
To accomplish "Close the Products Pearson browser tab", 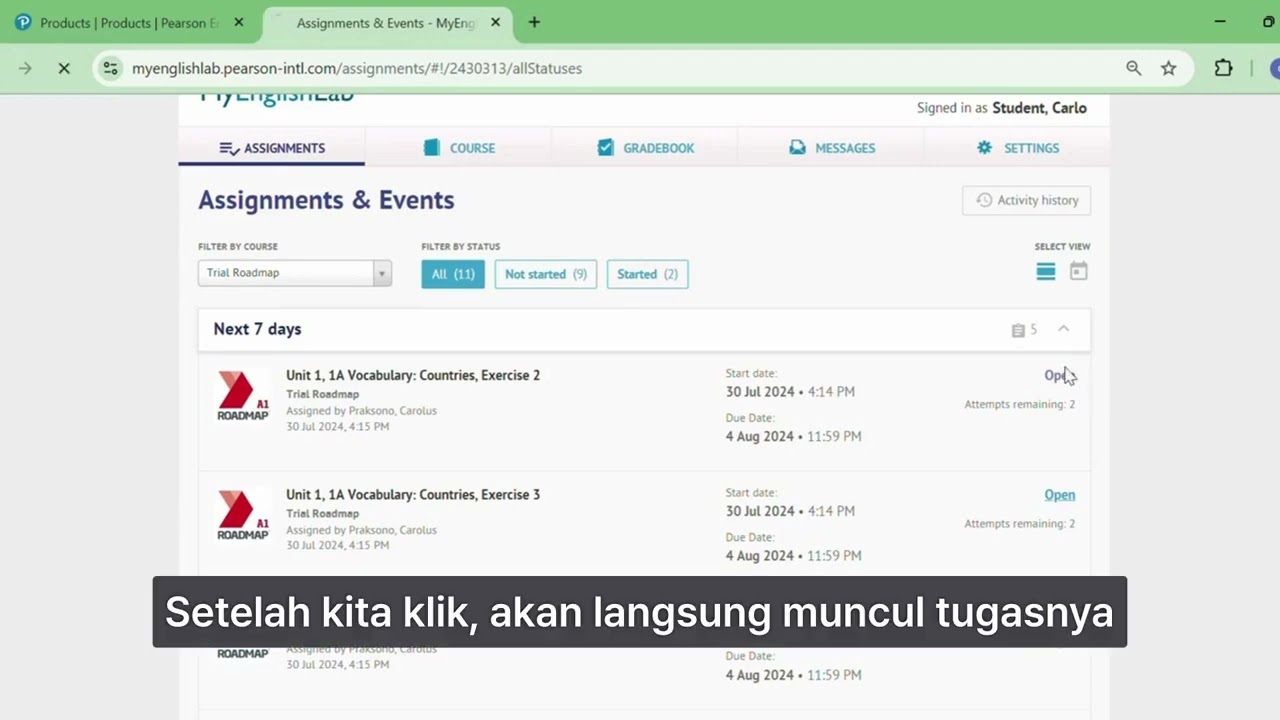I will point(238,22).
